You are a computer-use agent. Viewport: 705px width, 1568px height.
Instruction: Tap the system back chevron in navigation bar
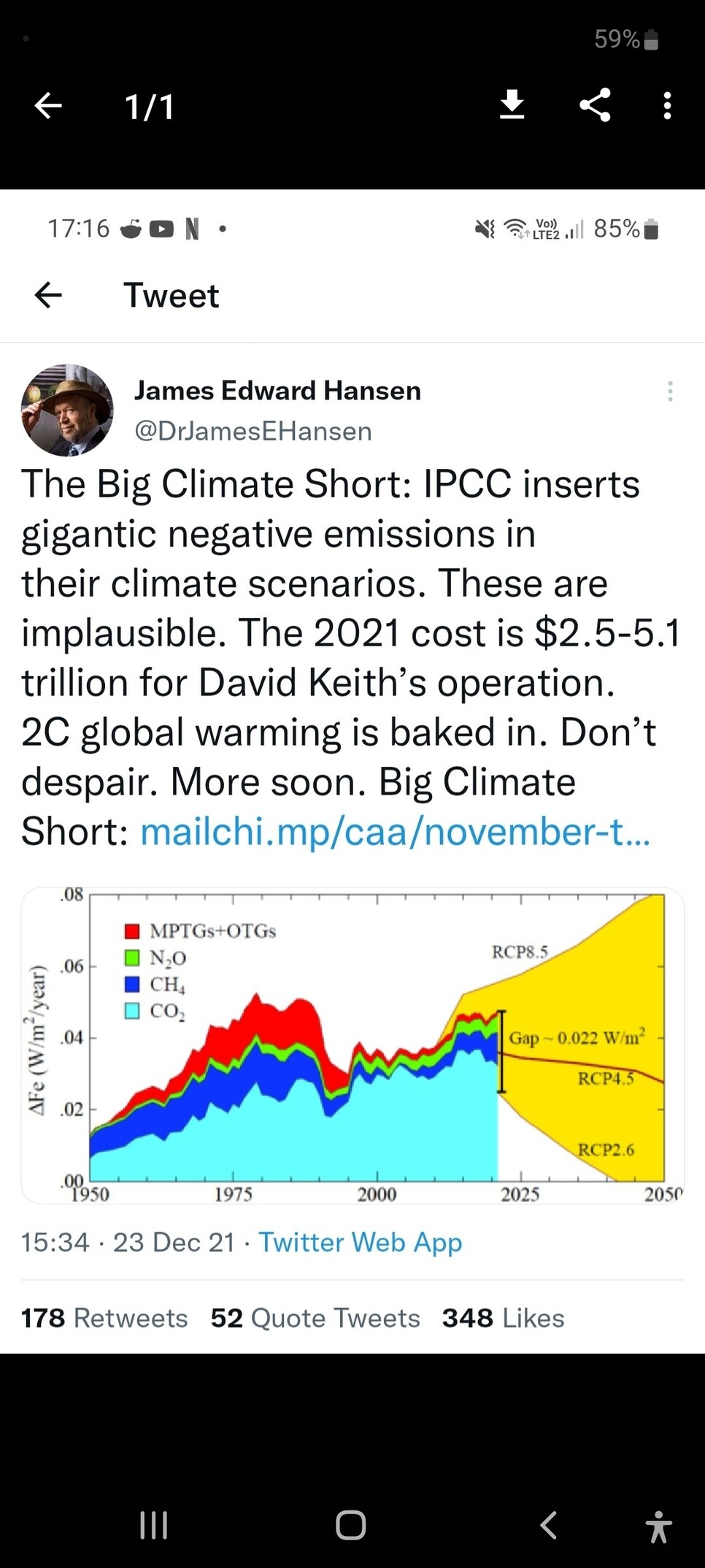point(549,1525)
